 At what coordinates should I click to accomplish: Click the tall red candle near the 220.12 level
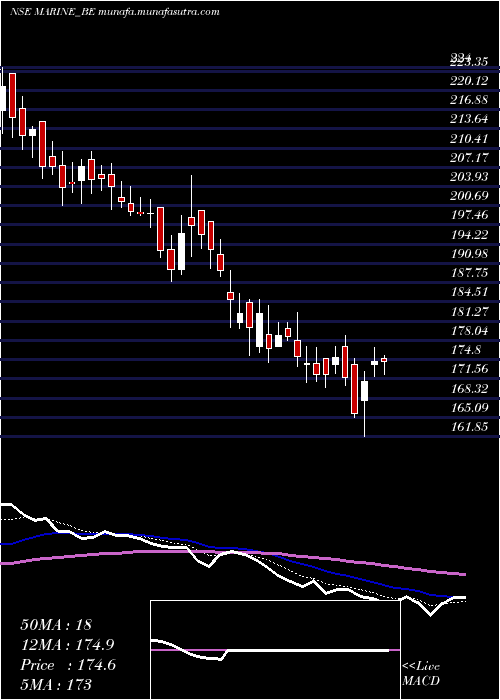click(12, 96)
